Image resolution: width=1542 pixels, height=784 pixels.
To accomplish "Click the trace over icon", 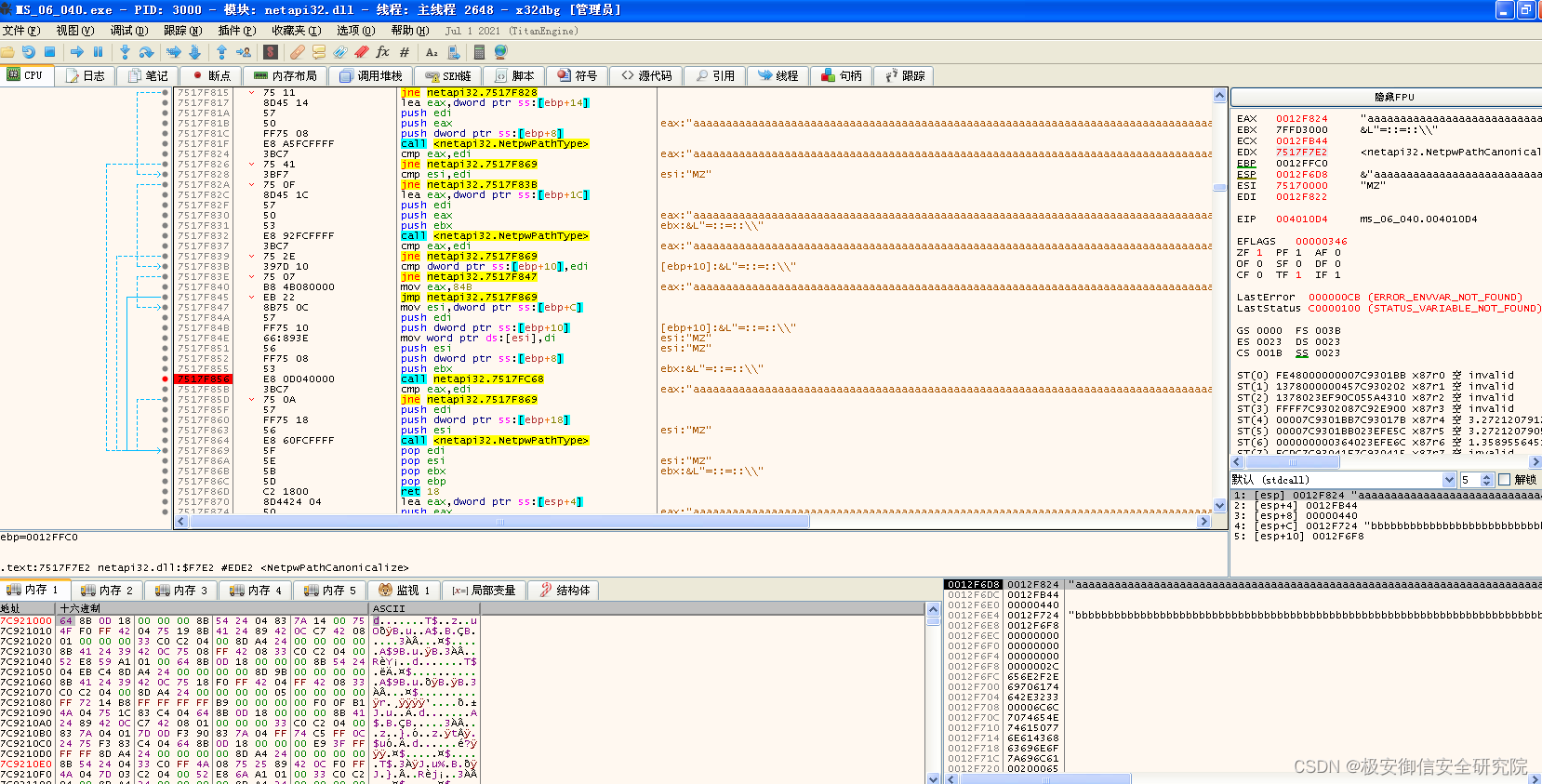I will pyautogui.click(x=194, y=52).
